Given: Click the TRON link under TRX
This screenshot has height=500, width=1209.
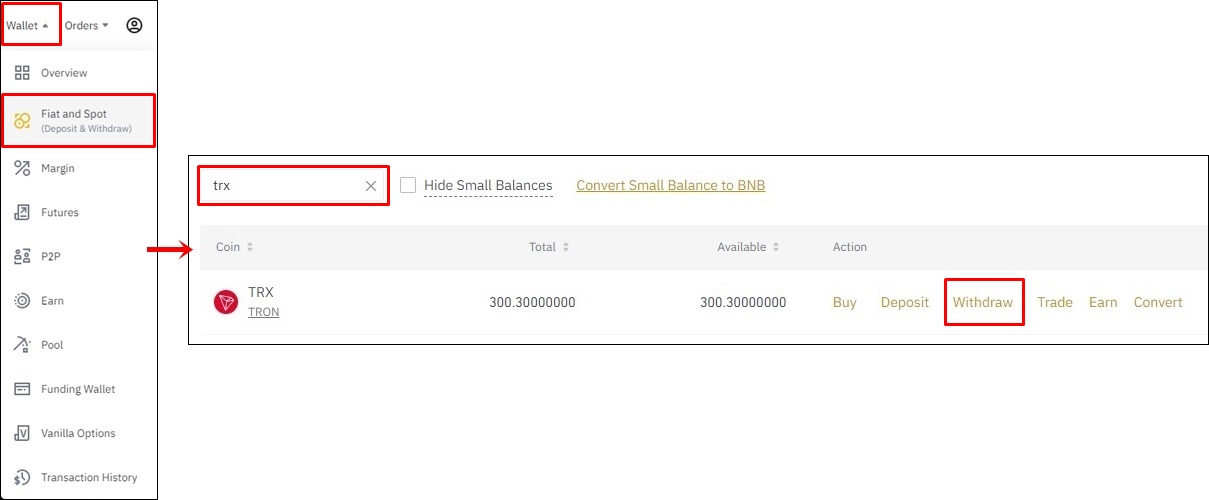Looking at the screenshot, I should pos(264,312).
